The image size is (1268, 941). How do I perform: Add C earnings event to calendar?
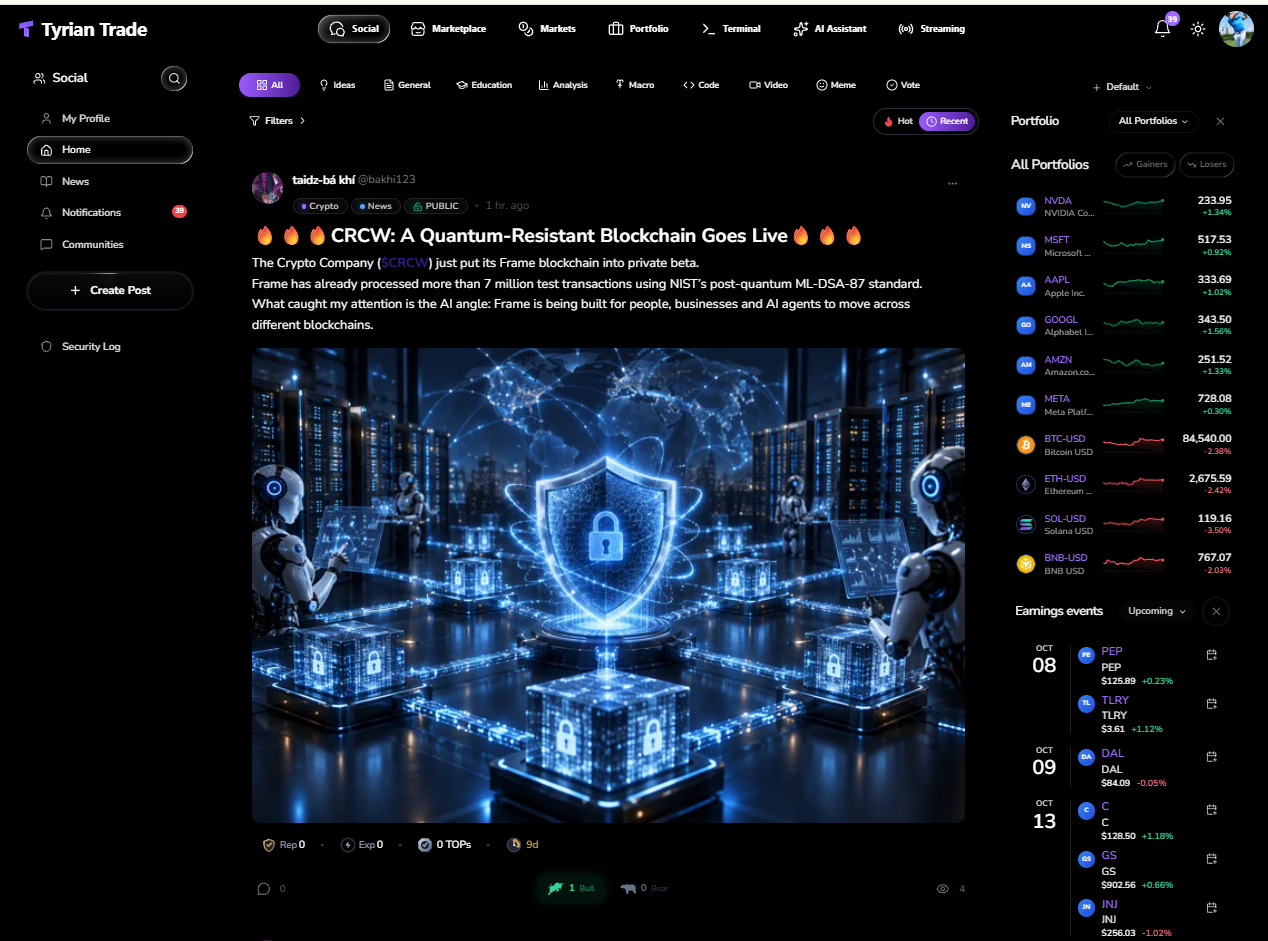(1211, 809)
